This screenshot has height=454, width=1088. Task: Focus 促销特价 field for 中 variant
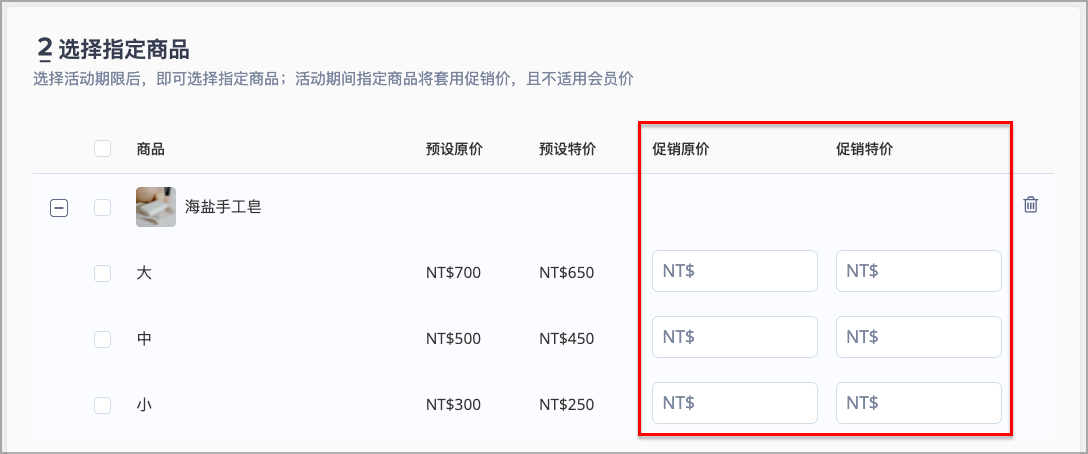click(919, 337)
